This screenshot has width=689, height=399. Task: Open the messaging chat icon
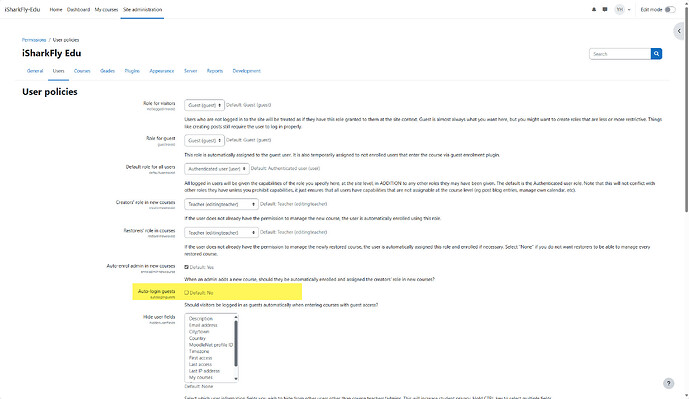click(605, 9)
